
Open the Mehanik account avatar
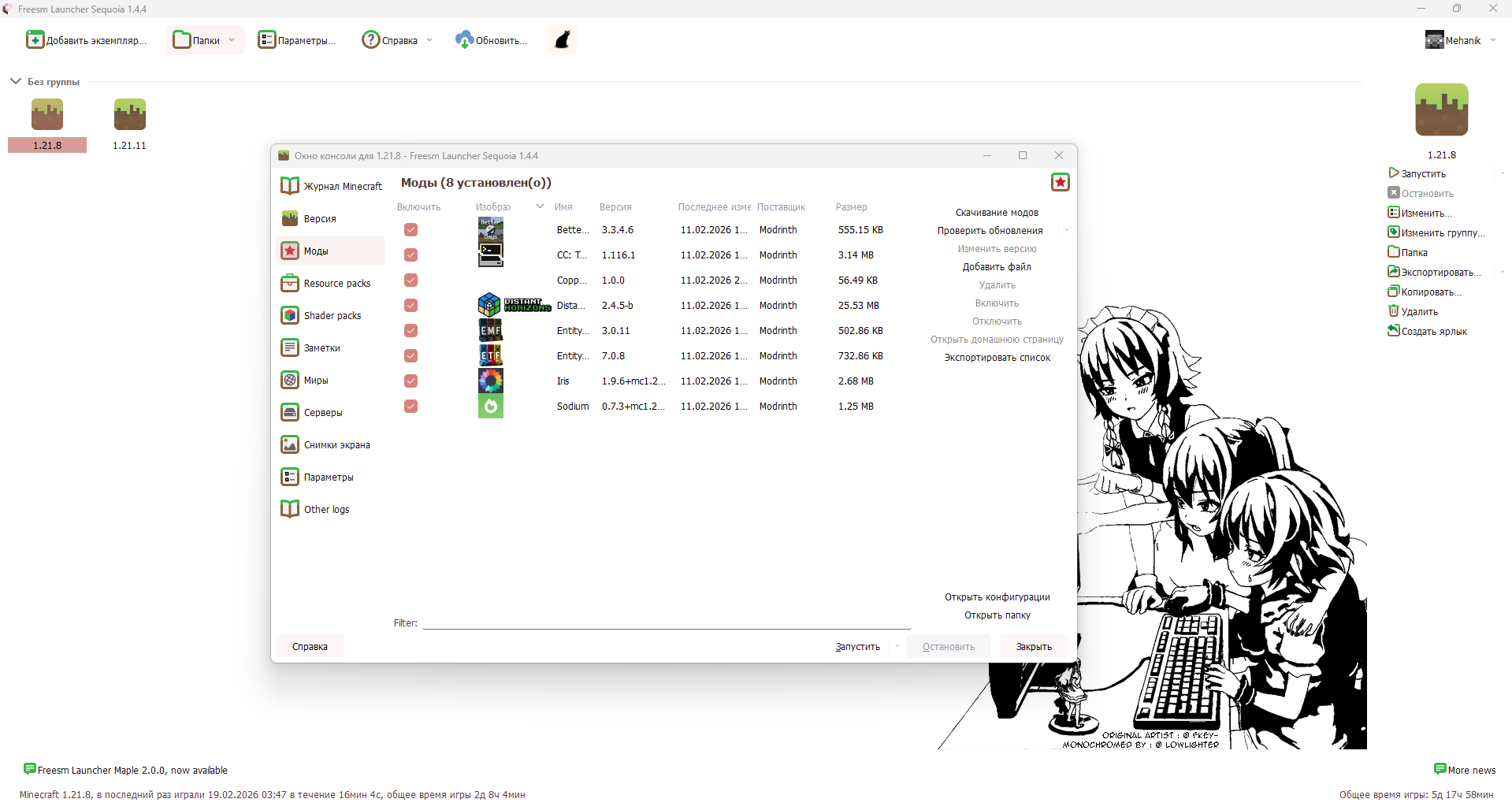tap(1434, 40)
